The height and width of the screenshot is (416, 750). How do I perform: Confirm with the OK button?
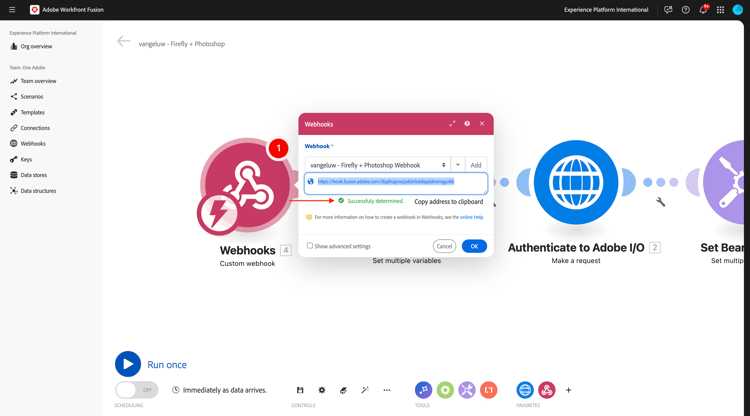(x=474, y=246)
